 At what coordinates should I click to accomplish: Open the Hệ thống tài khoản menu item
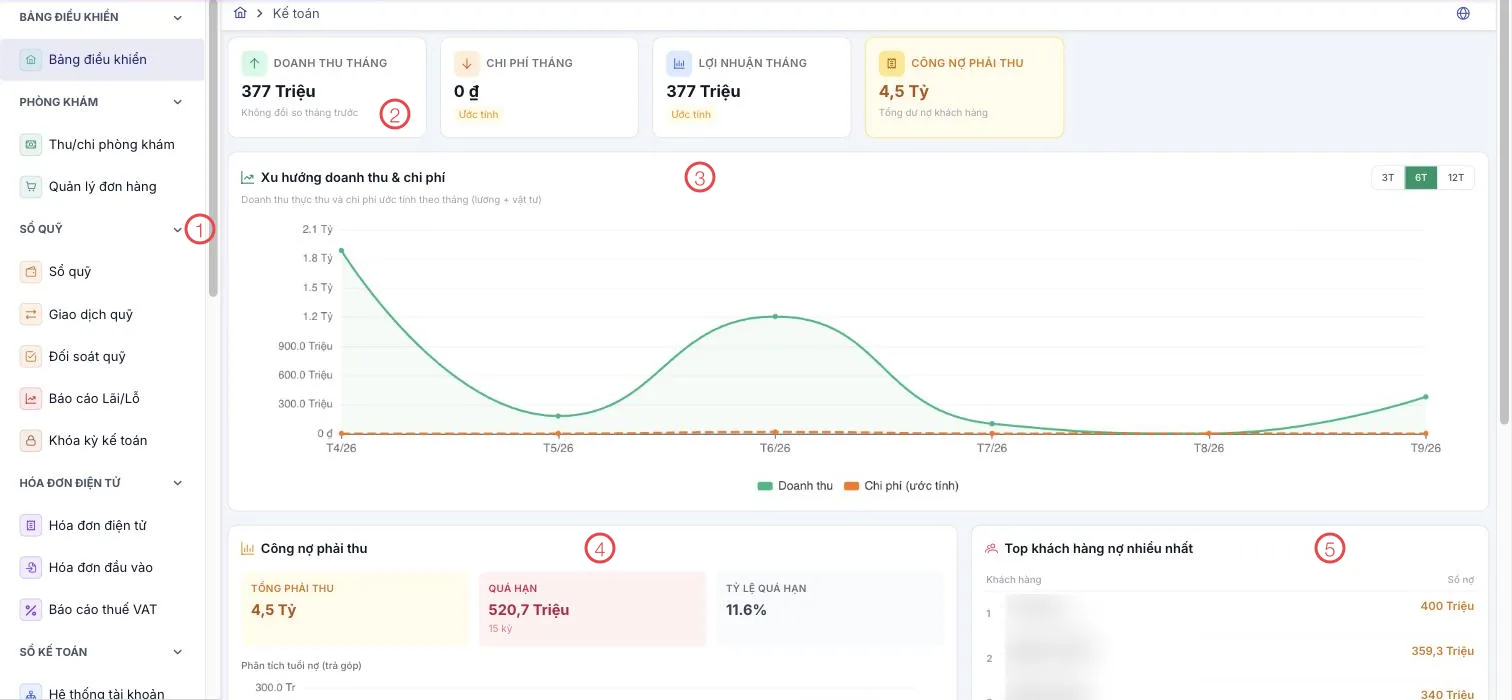(102, 693)
